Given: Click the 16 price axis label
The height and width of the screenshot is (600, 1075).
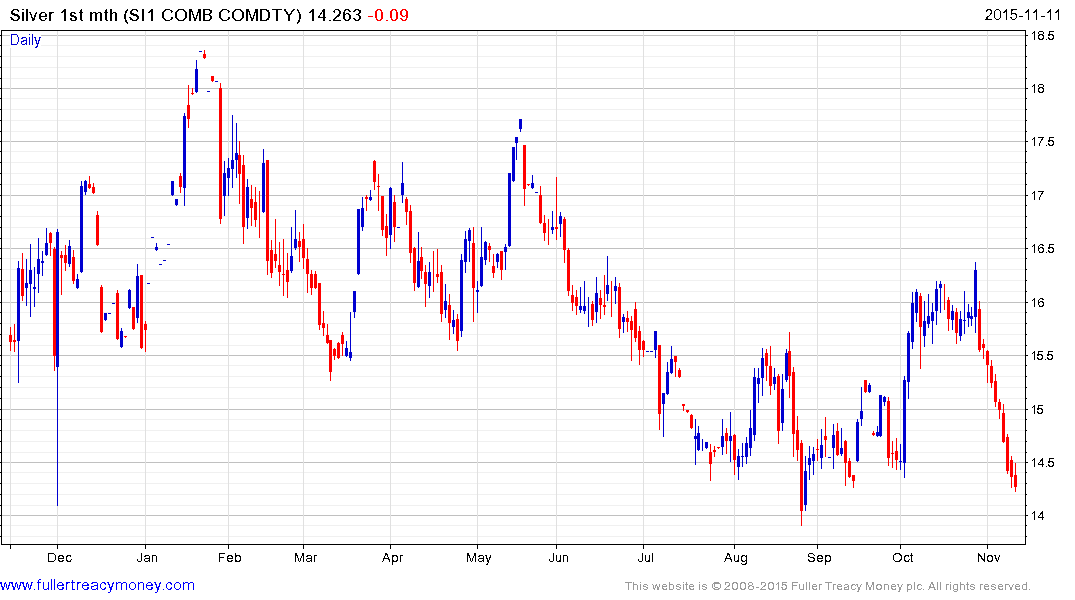Looking at the screenshot, I should point(1038,302).
